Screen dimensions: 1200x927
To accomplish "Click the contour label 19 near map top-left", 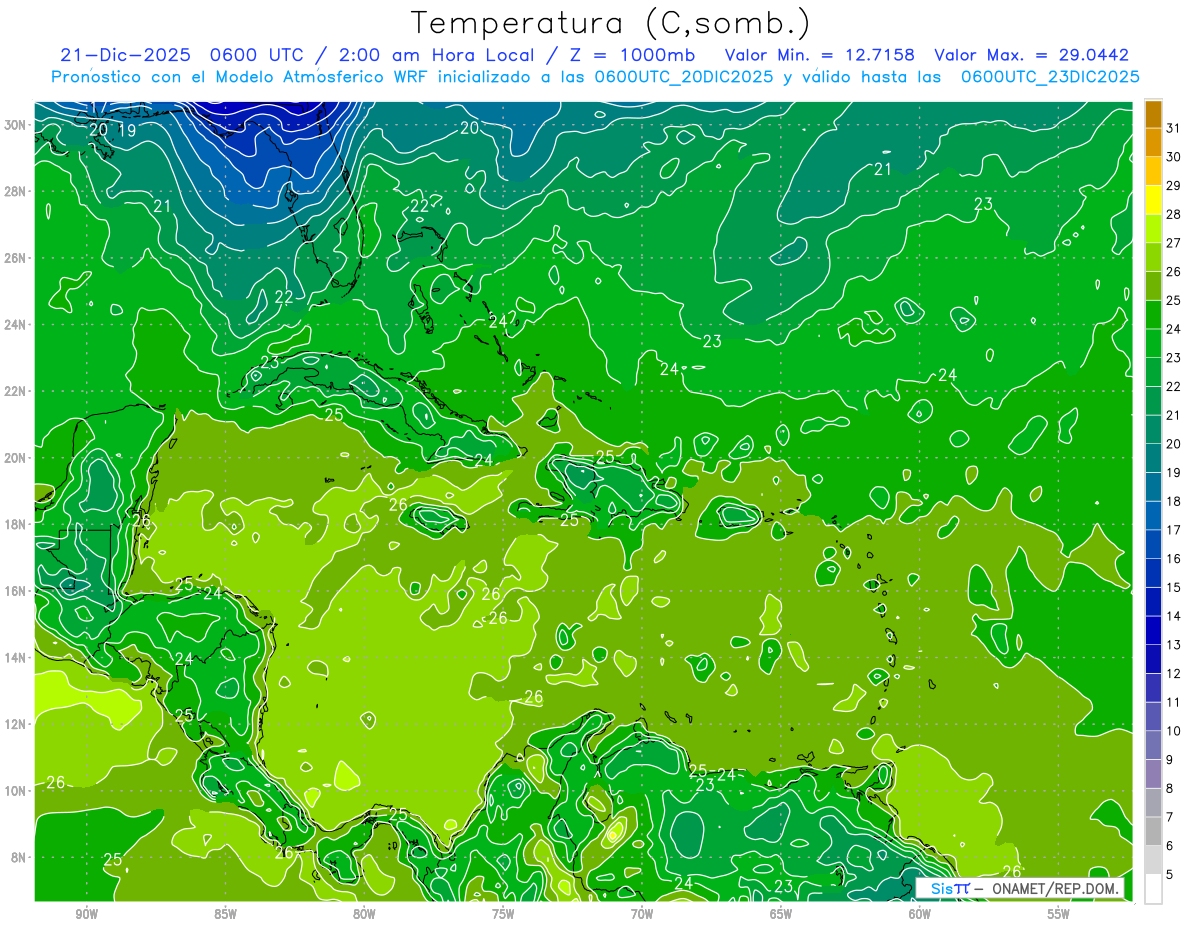I will tap(127, 130).
